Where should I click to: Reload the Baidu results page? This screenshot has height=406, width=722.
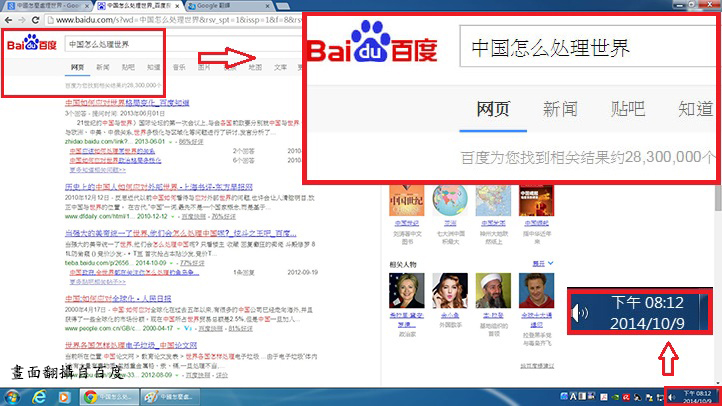(35, 20)
